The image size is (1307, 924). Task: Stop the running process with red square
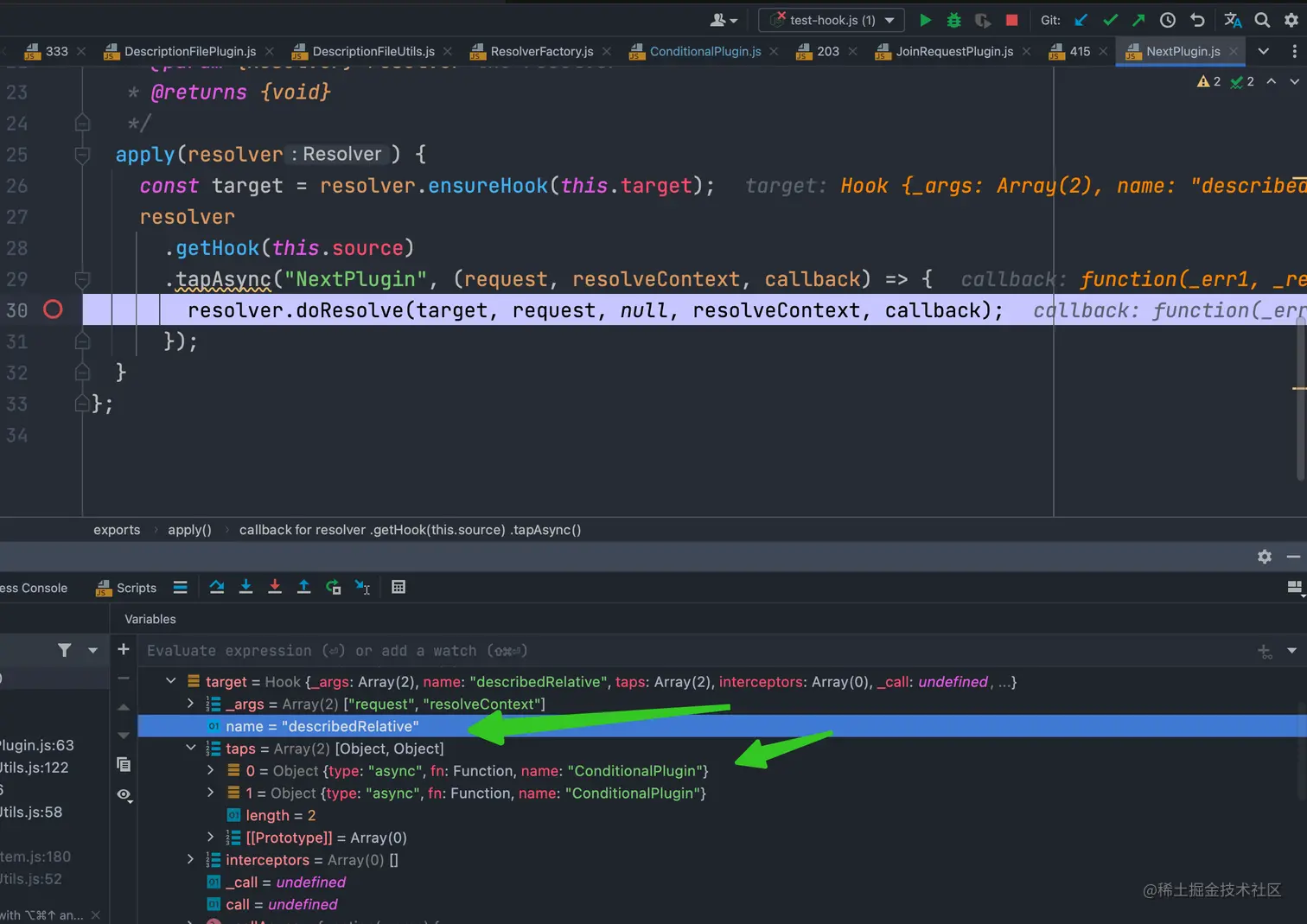tap(1011, 20)
